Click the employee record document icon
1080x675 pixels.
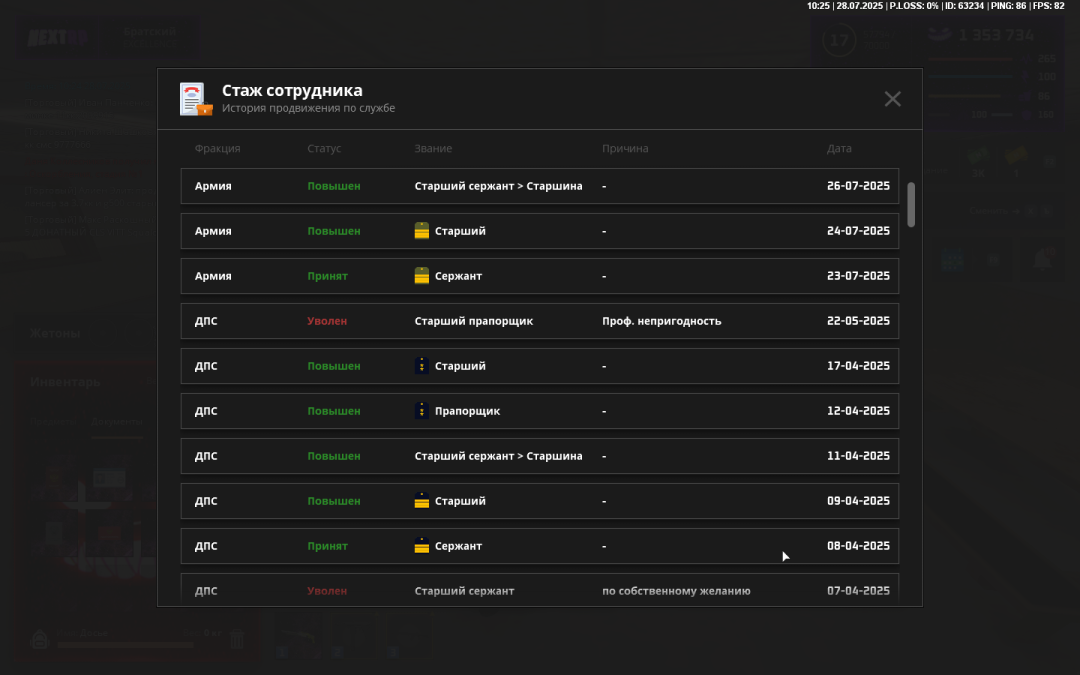196,99
